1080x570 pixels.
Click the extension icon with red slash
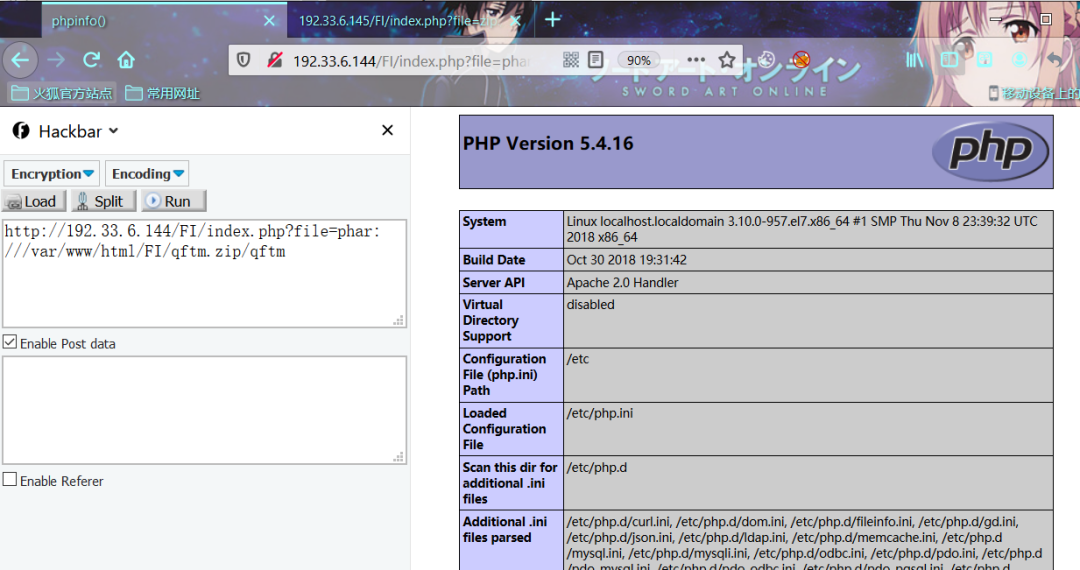[x=801, y=60]
